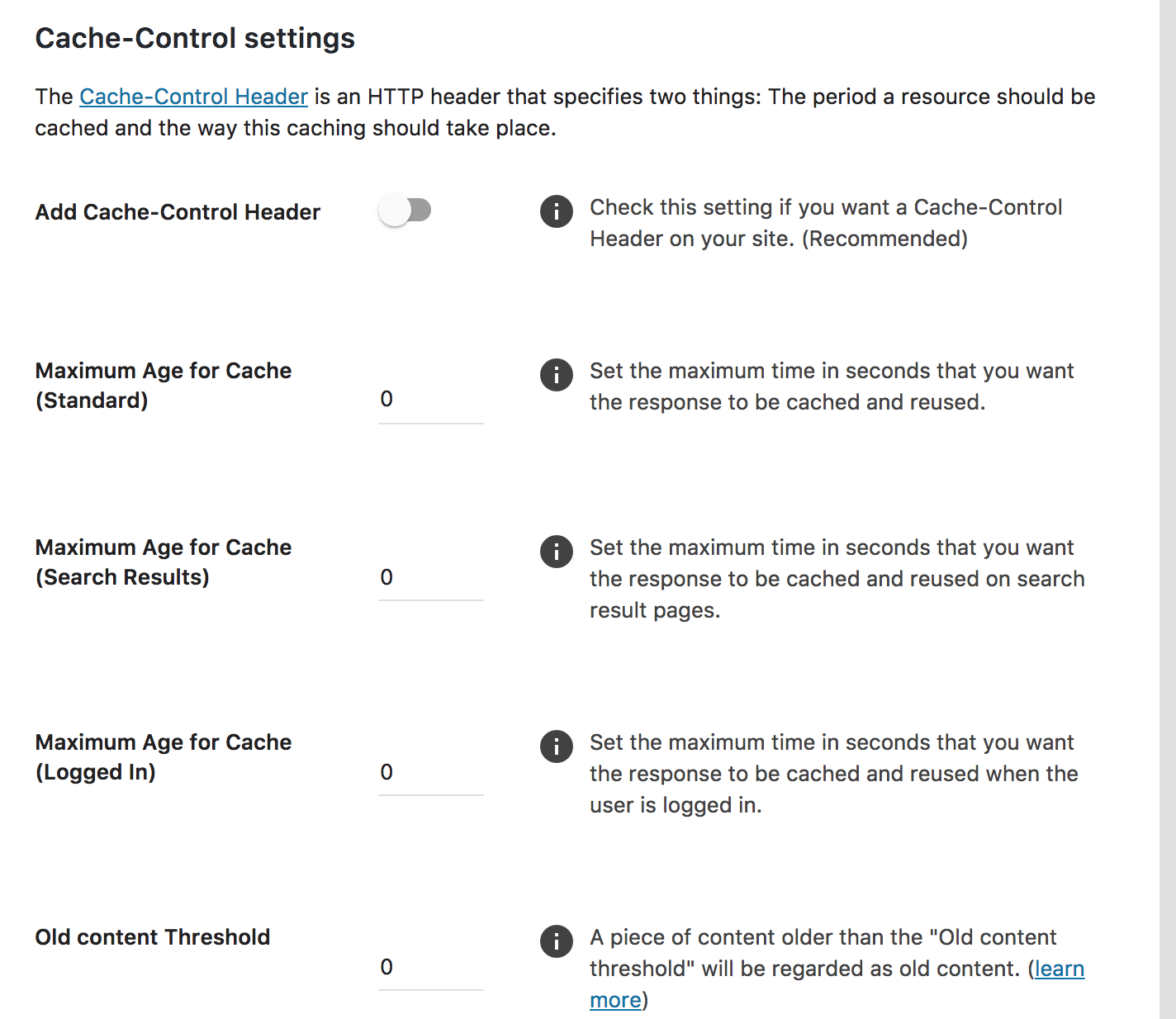Enable the Add Cache-Control Header switch
This screenshot has height=1019, width=1176.
pyautogui.click(x=405, y=211)
